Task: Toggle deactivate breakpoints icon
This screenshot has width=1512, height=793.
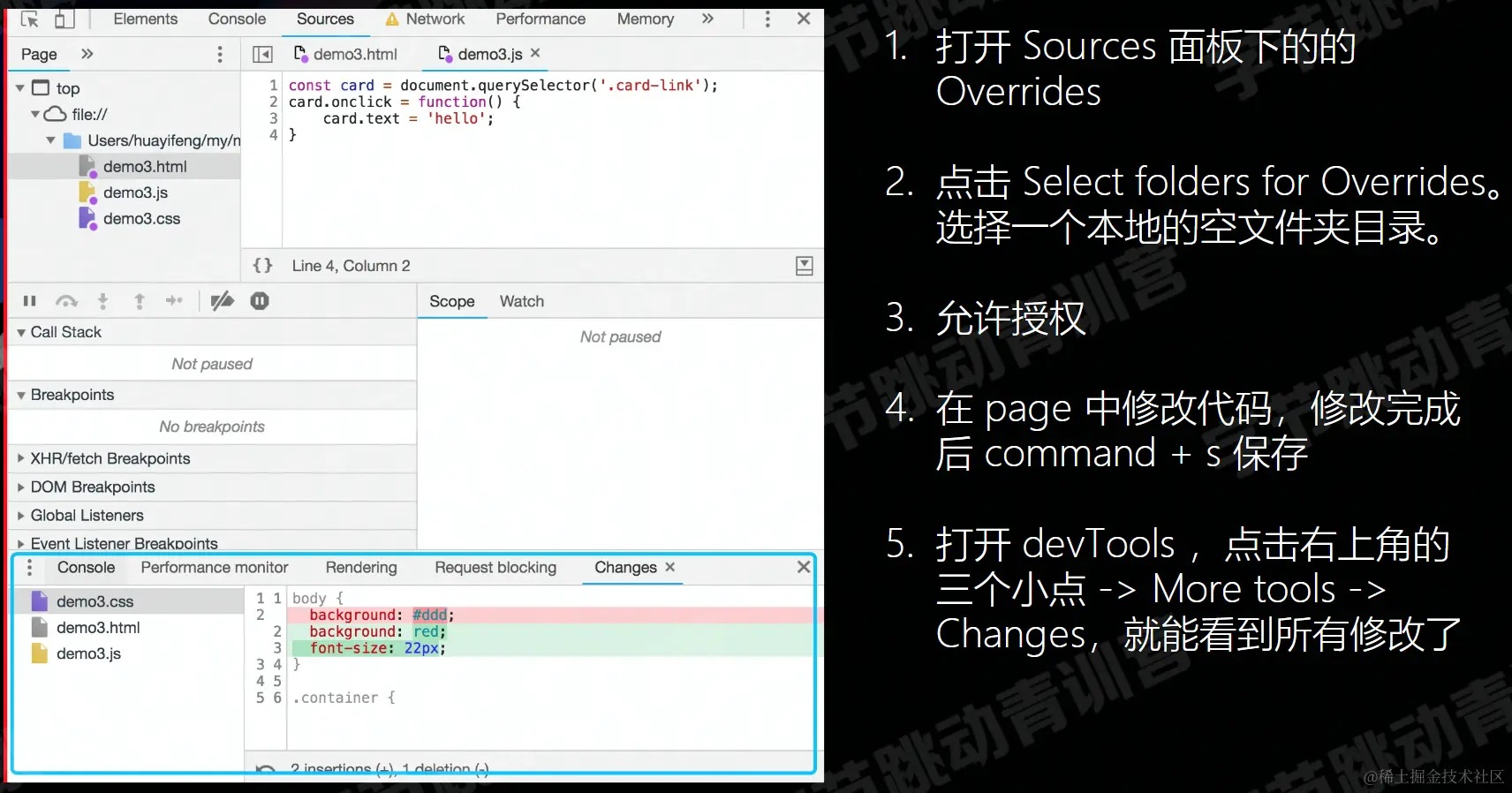Action: tap(222, 301)
